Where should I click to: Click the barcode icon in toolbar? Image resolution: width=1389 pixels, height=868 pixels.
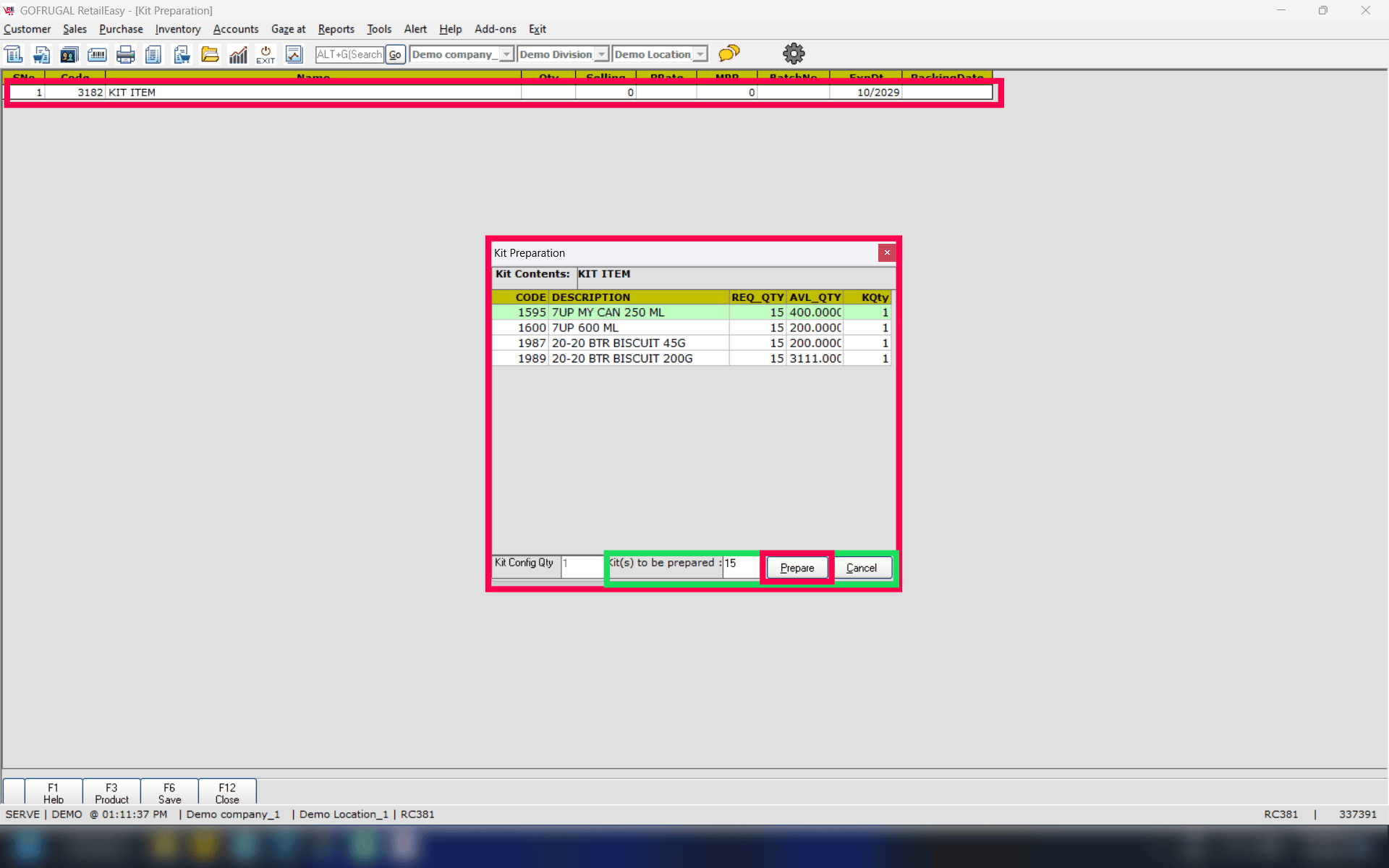click(97, 54)
